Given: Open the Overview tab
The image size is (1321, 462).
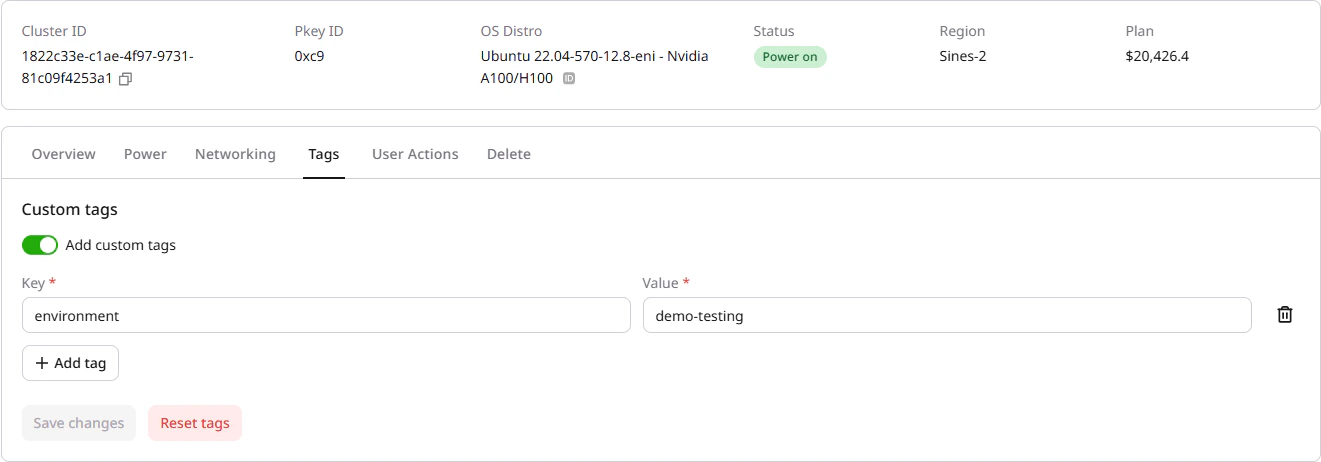Looking at the screenshot, I should pos(64,154).
